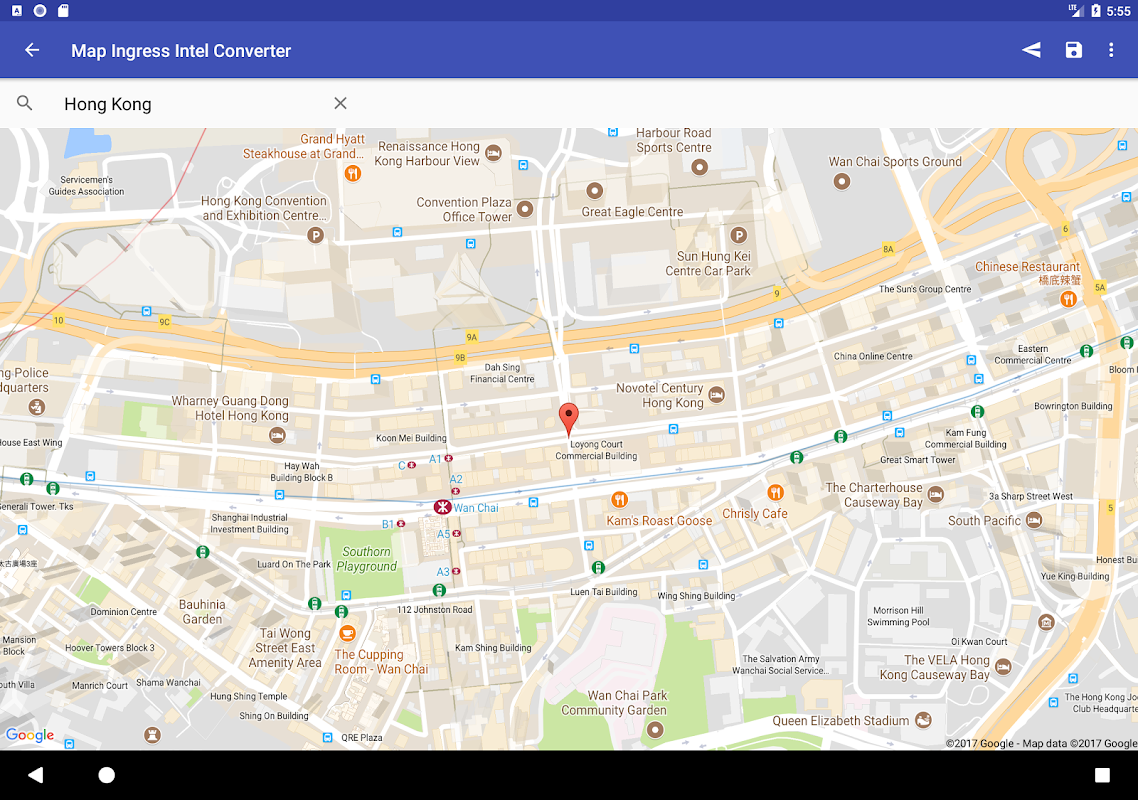
Task: Tap the Chrisly Cafe restaurant icon
Action: click(x=776, y=493)
